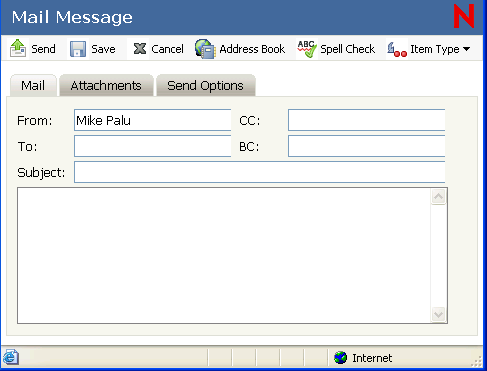Click the Cancel X icon
Image resolution: width=487 pixels, height=371 pixels.
tap(140, 49)
